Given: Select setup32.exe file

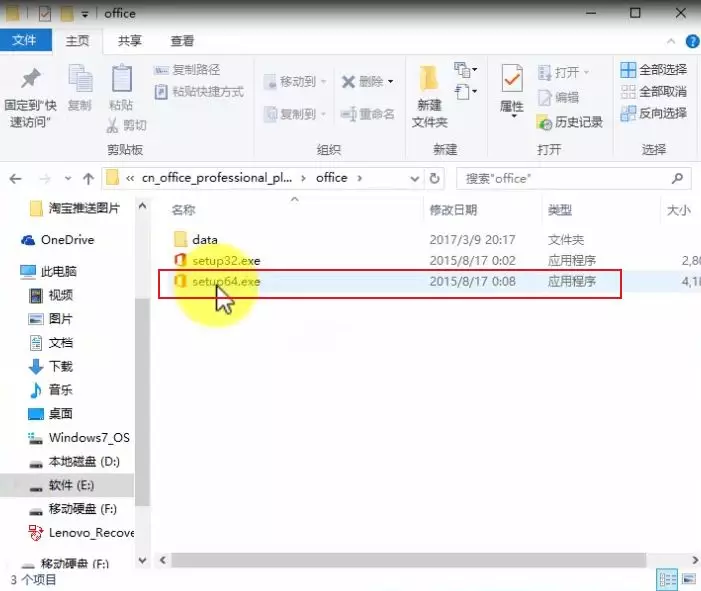Looking at the screenshot, I should (x=226, y=261).
